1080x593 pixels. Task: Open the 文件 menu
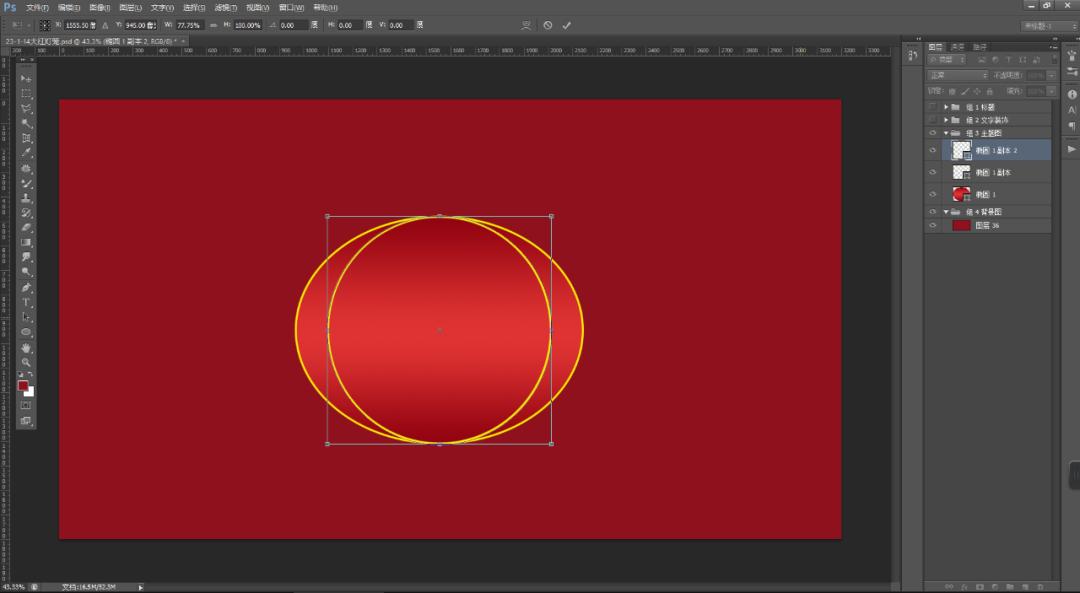pyautogui.click(x=37, y=7)
